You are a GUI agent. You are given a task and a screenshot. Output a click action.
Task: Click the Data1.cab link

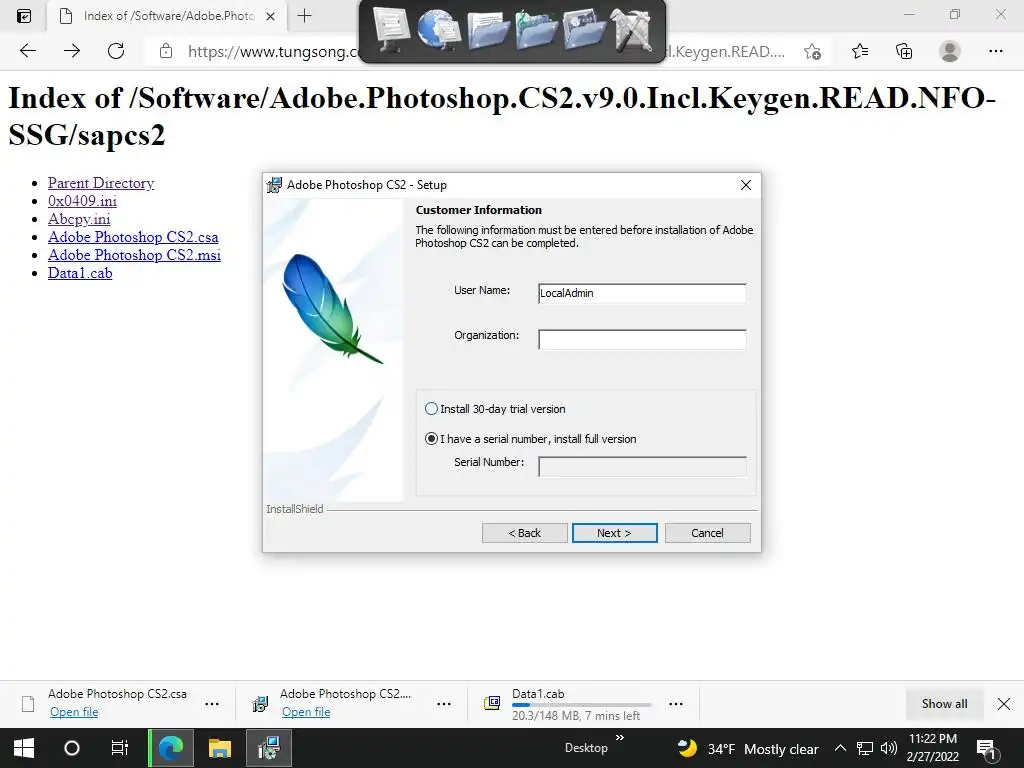pyautogui.click(x=80, y=273)
